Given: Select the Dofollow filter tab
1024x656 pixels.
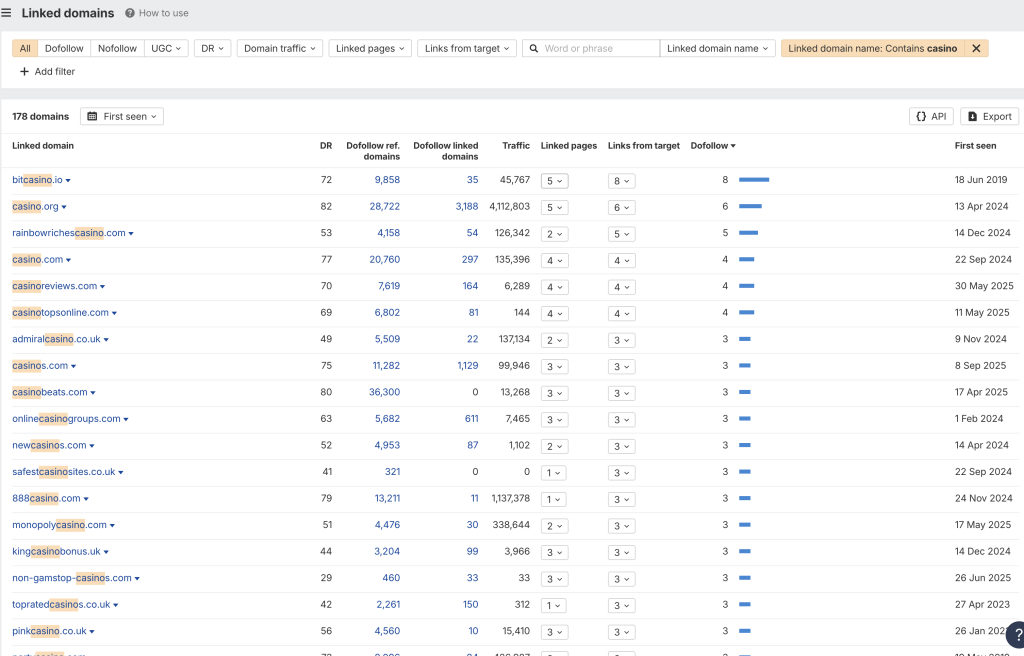Looking at the screenshot, I should [x=64, y=48].
